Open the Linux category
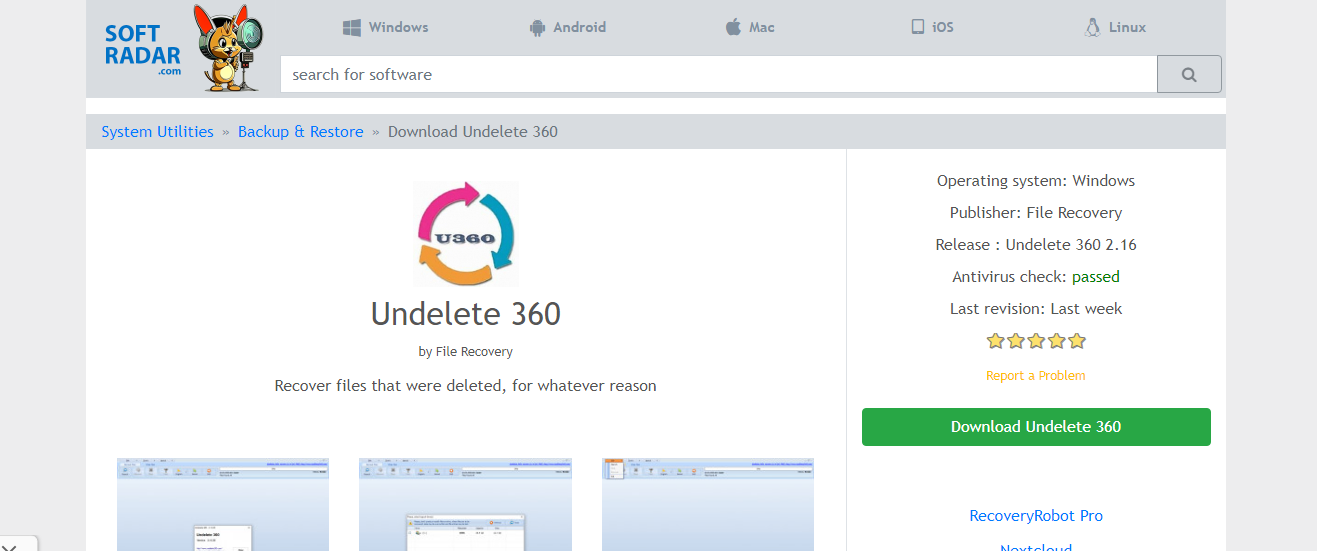The image size is (1317, 551). click(1116, 28)
